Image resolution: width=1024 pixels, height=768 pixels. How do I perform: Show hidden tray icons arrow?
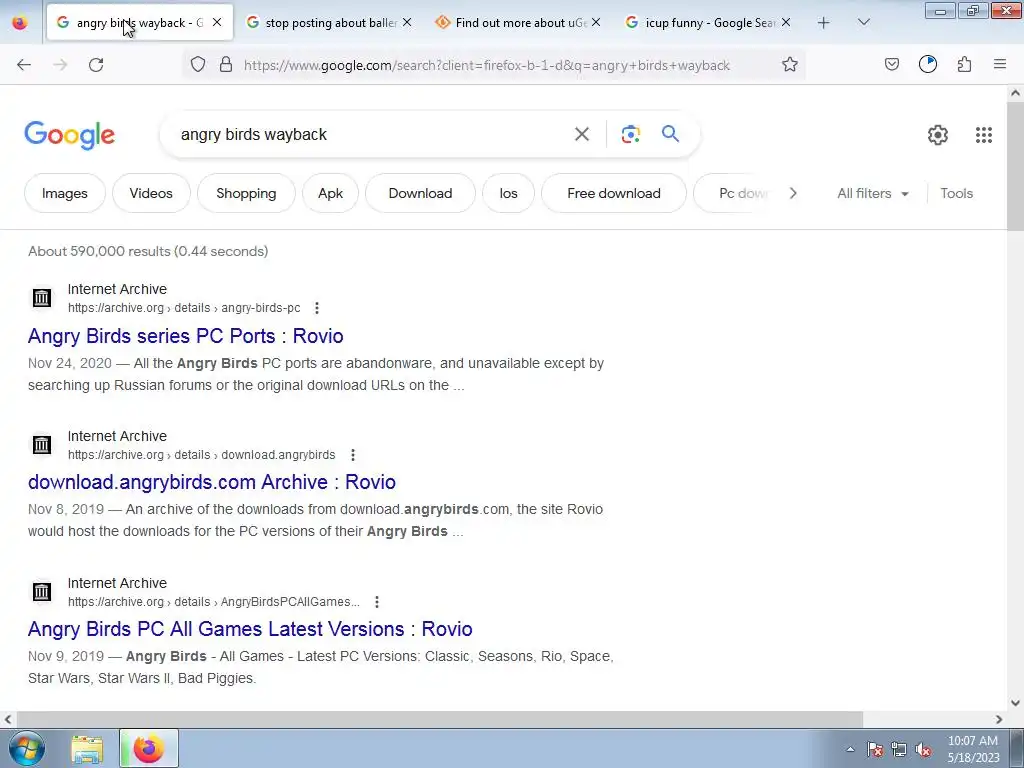(x=850, y=749)
